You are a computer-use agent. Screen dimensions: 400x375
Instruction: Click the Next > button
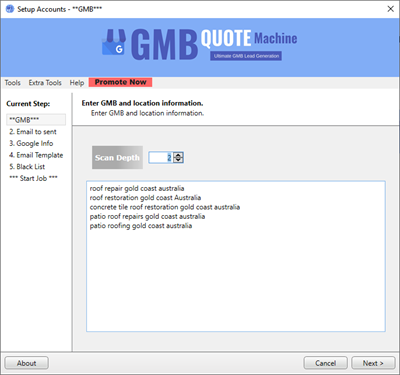[x=373, y=363]
